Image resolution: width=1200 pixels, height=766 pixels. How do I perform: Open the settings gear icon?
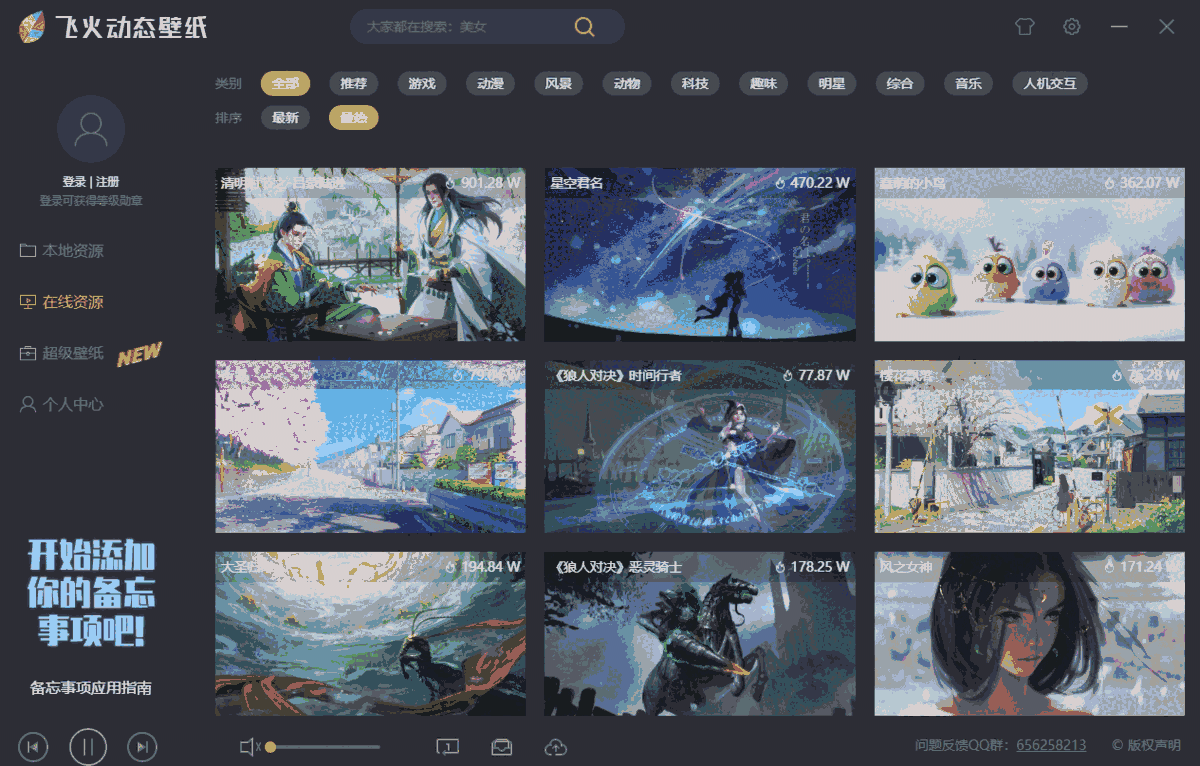1071,27
